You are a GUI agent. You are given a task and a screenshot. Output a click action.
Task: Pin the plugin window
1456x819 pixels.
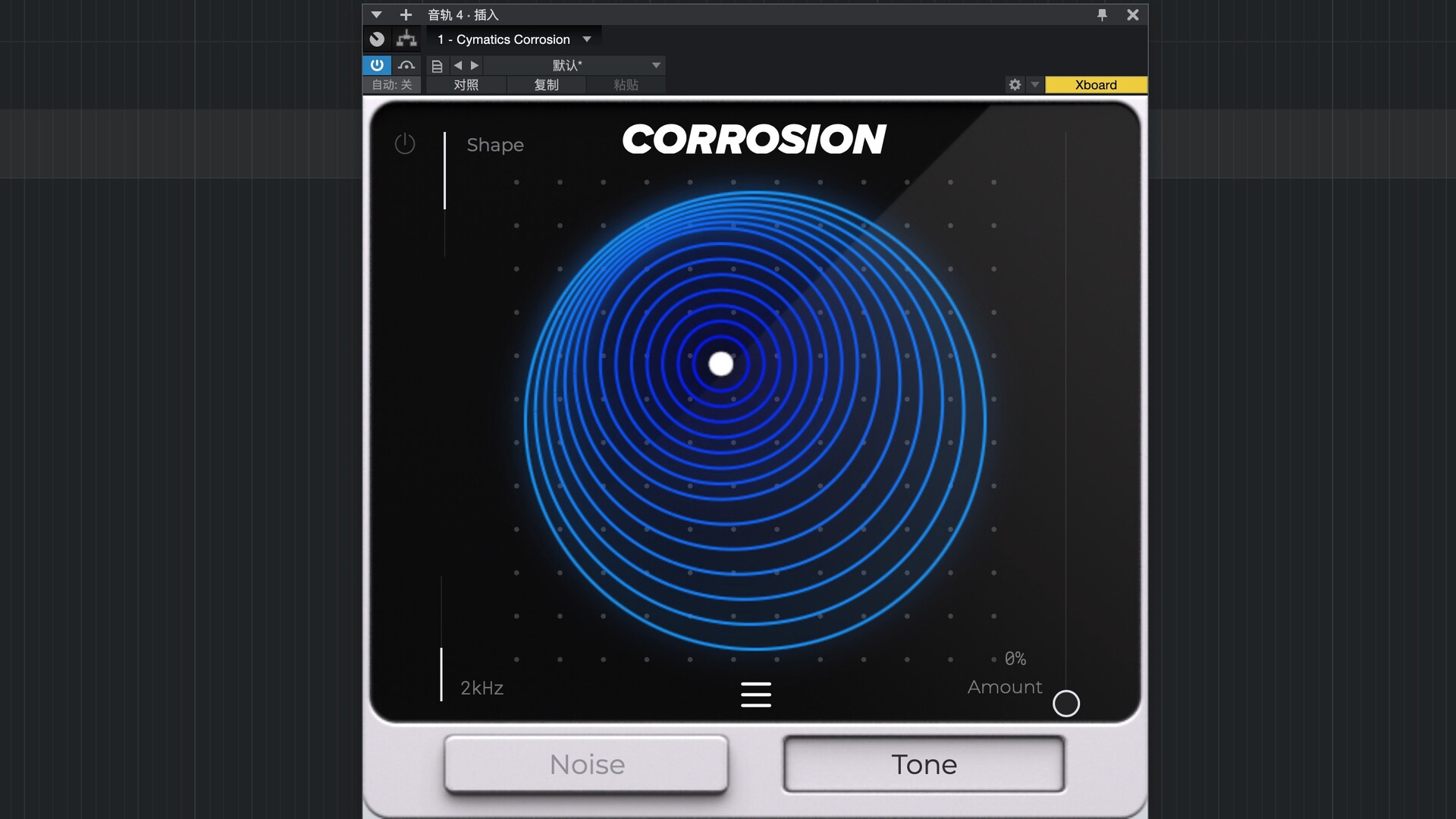tap(1102, 14)
